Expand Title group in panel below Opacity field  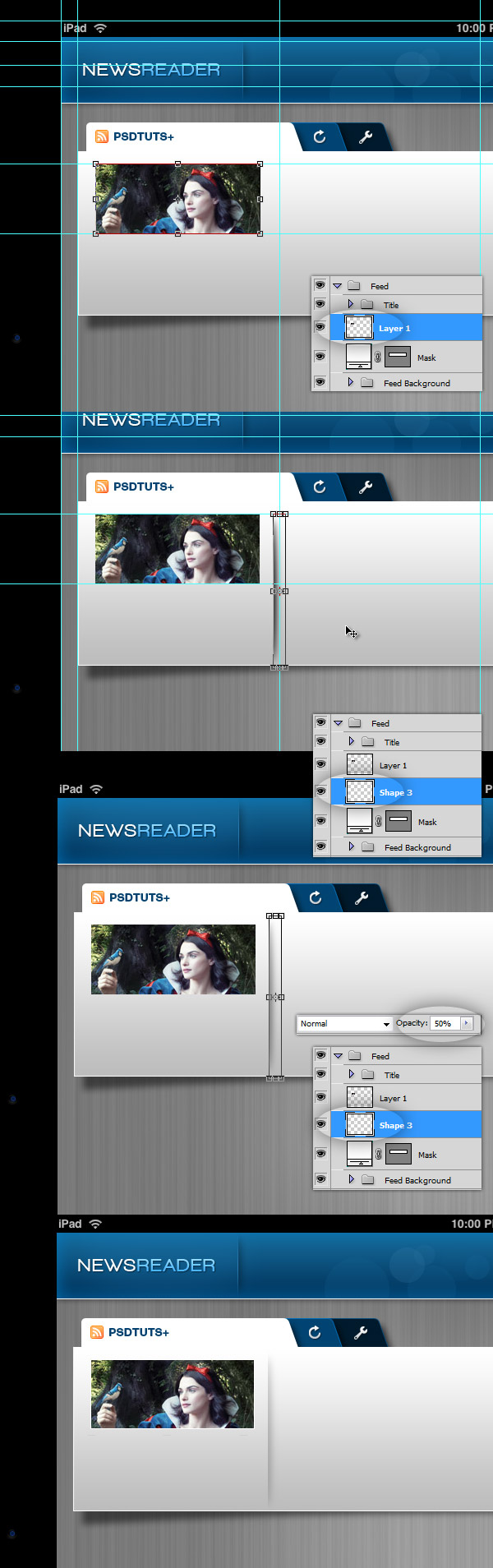[351, 1075]
